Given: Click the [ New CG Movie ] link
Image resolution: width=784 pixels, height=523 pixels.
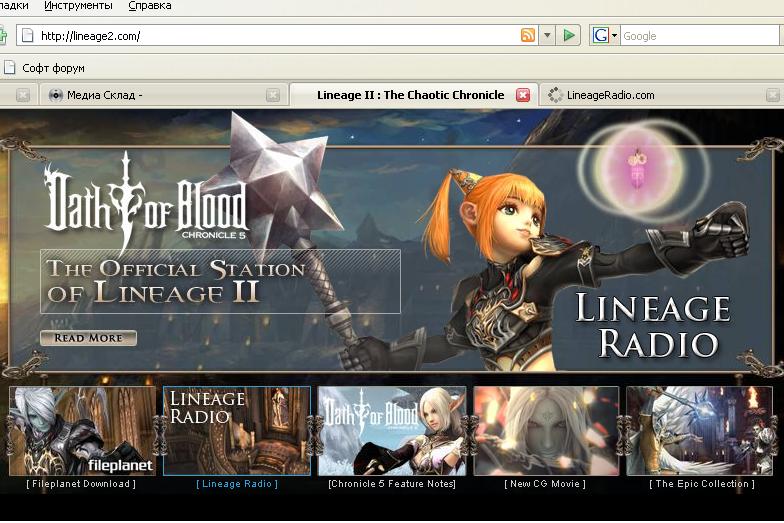Looking at the screenshot, I should point(545,484).
